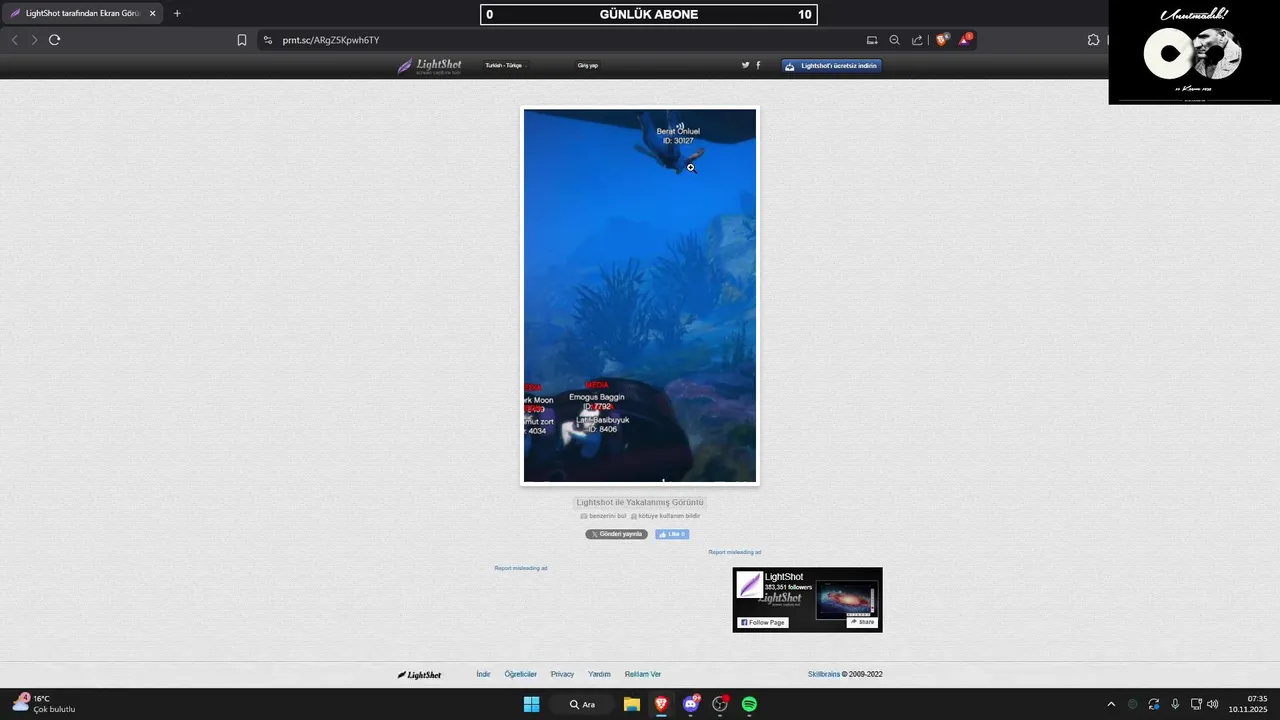Open the Reklam Ver footer link
1280x720 pixels.
tap(643, 674)
